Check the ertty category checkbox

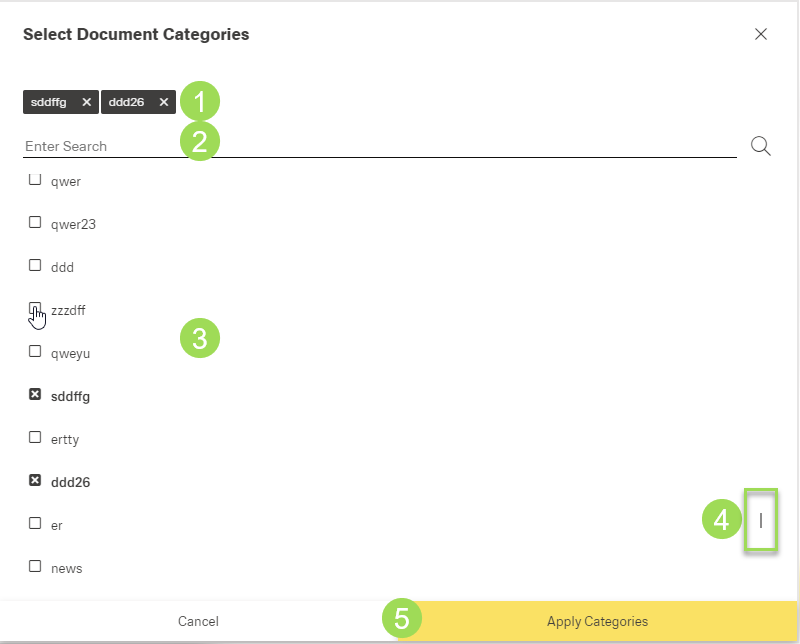(35, 438)
